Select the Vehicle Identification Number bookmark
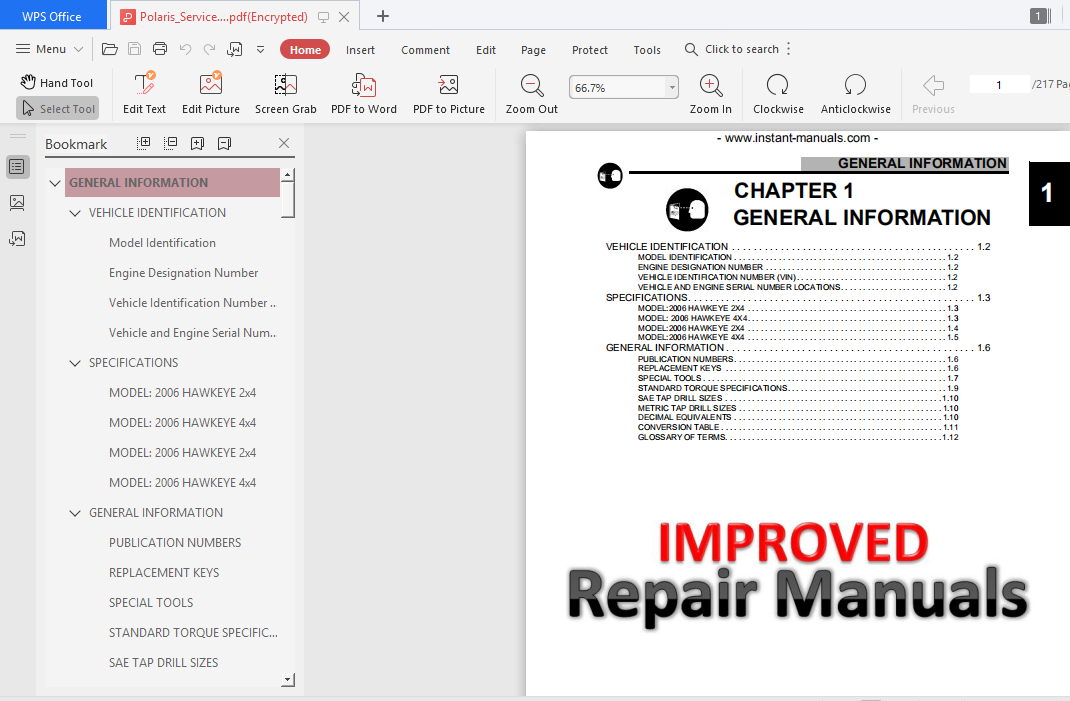Image resolution: width=1070 pixels, height=701 pixels. (x=192, y=302)
